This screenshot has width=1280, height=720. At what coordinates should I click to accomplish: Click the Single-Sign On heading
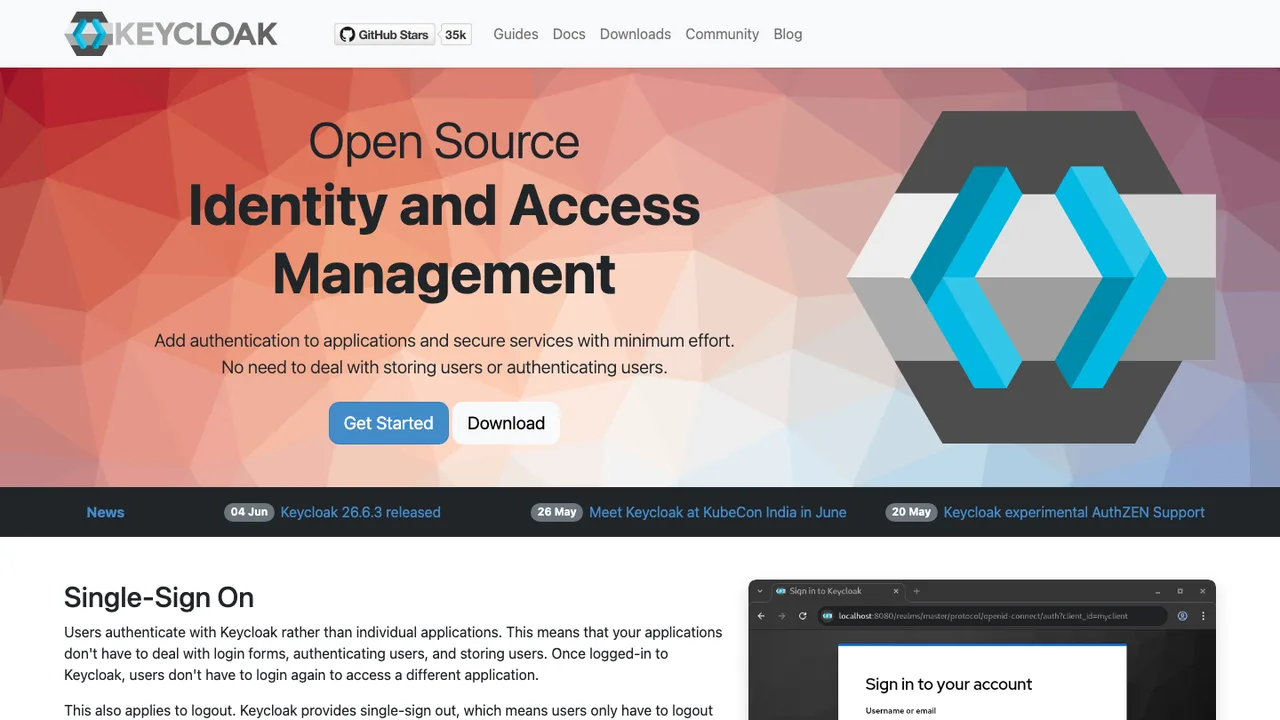coord(159,597)
